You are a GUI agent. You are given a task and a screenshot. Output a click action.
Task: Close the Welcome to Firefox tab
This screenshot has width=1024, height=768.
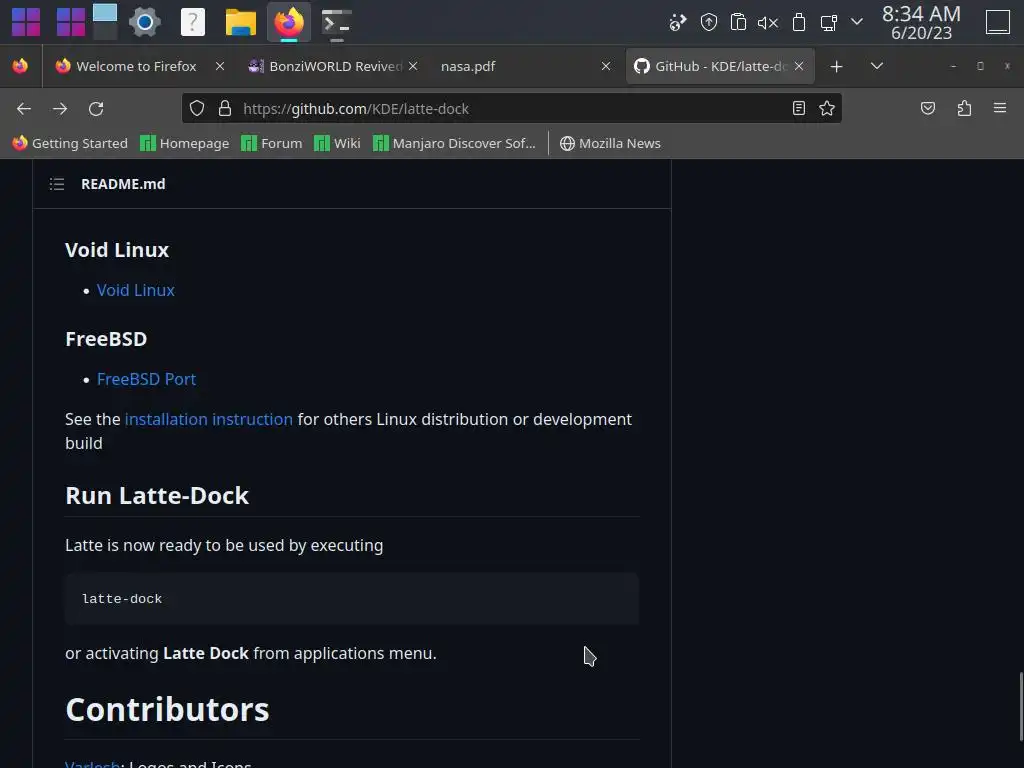(220, 66)
